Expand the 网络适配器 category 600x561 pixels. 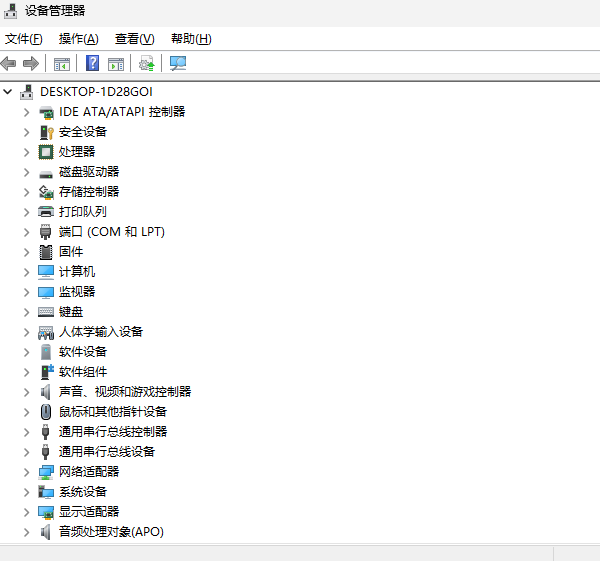point(27,472)
